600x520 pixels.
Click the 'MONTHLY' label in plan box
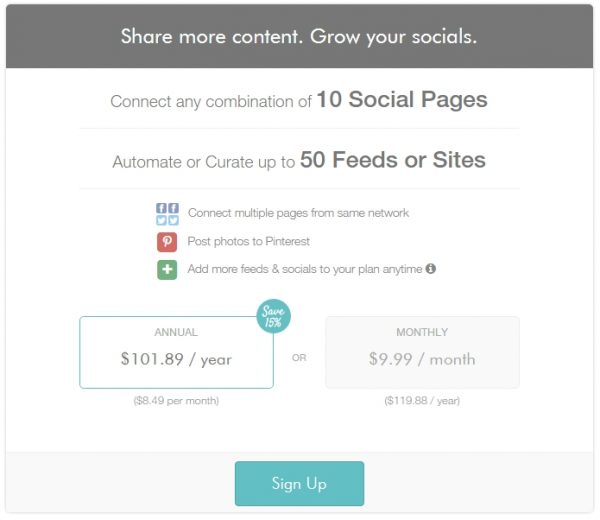pyautogui.click(x=422, y=332)
